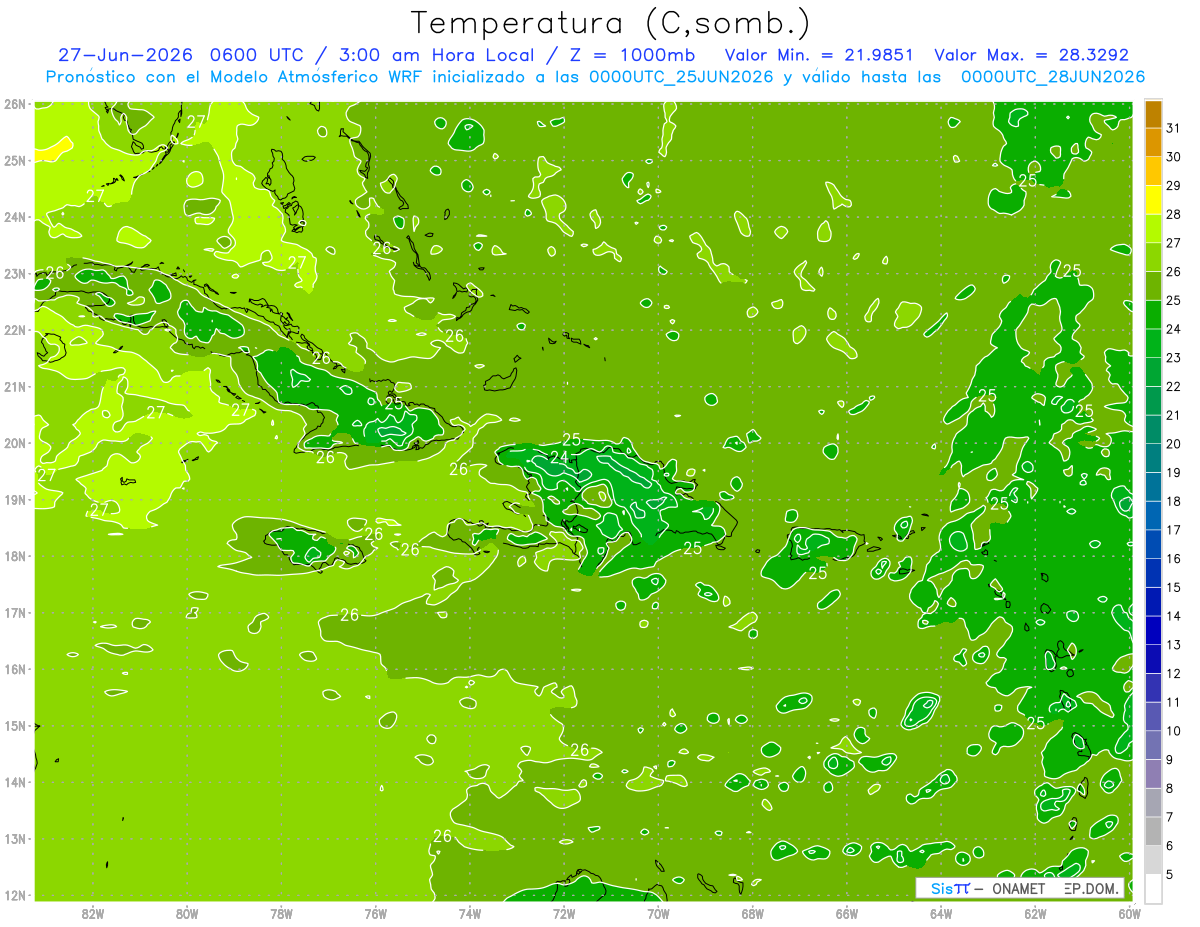1200x927 pixels.
Task: Click the longitude axis label '78W'
Action: [x=281, y=912]
